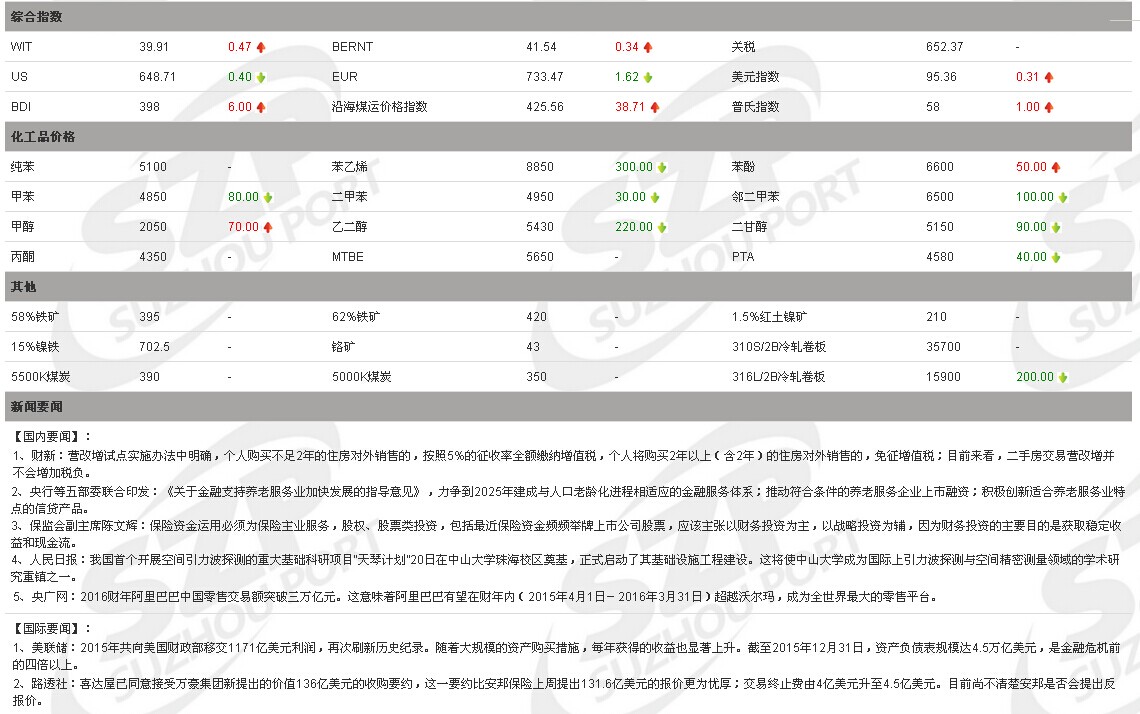Click the red up arrow beside WIT's 0.47

[x=261, y=47]
